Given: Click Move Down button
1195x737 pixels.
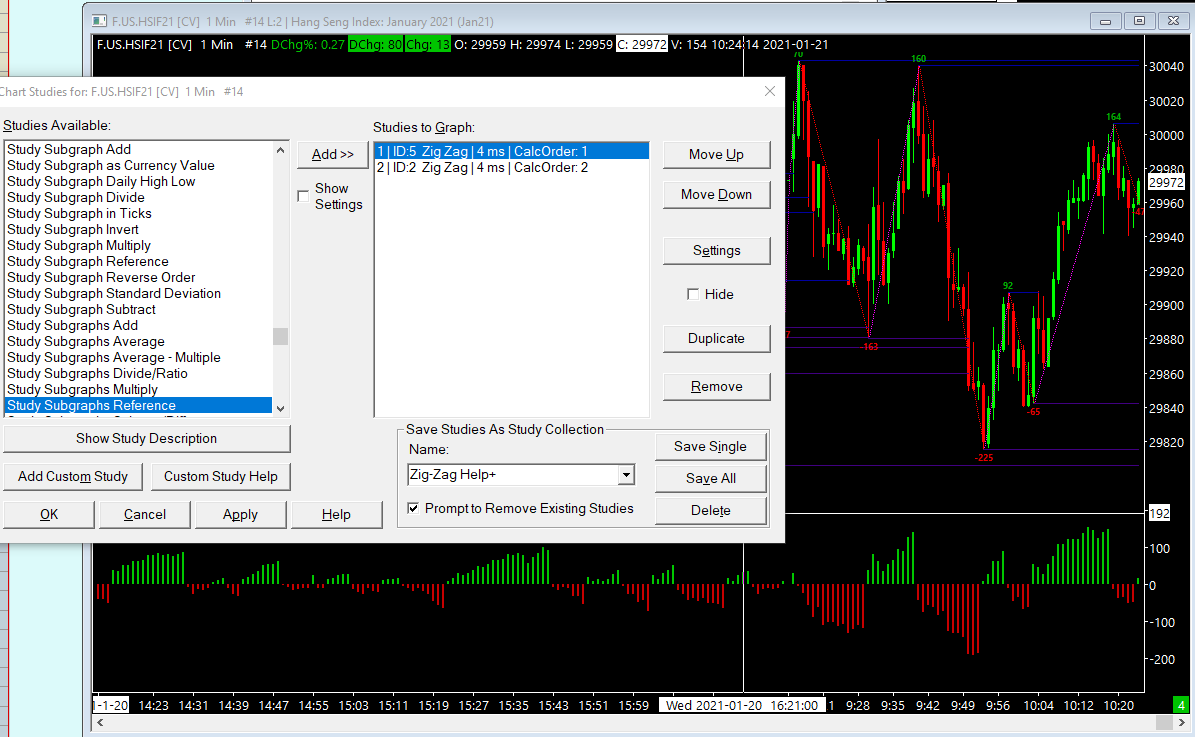Looking at the screenshot, I should tap(716, 194).
